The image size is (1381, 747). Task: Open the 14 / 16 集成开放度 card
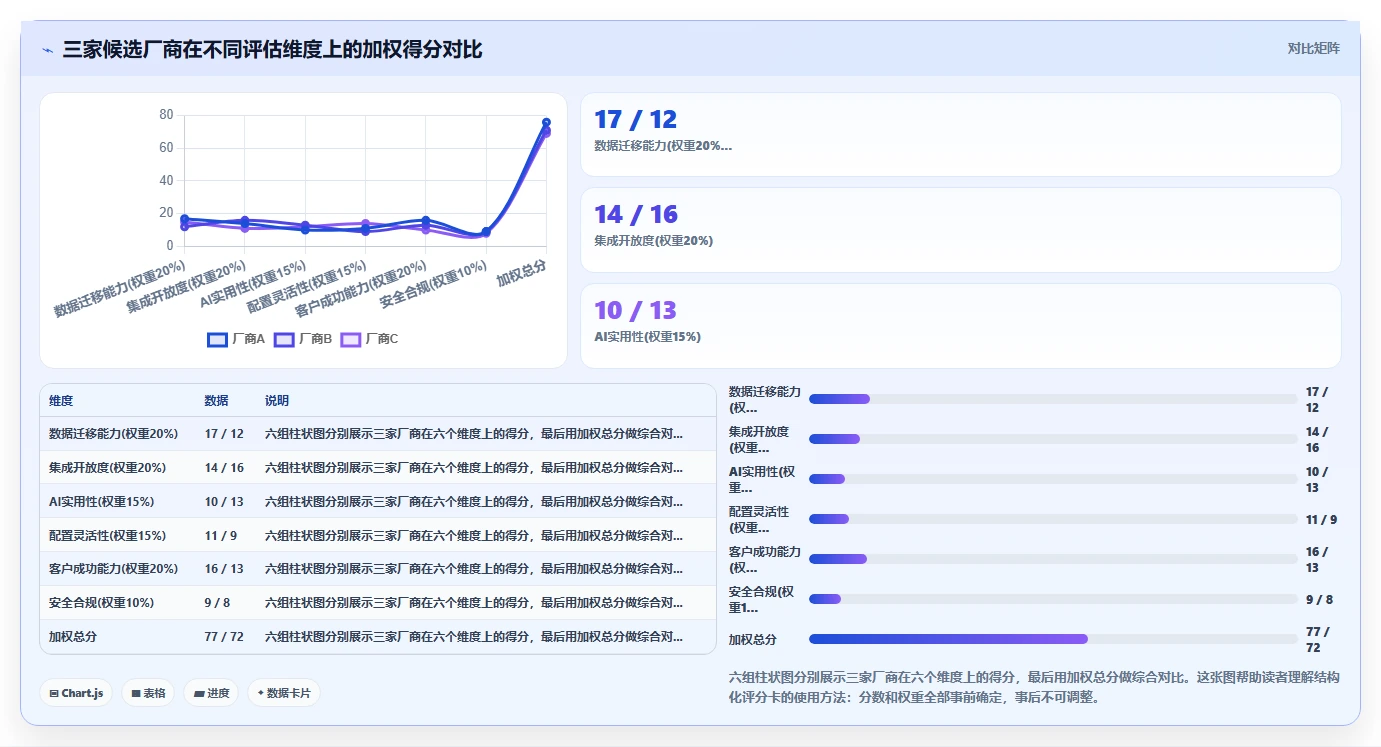pyautogui.click(x=960, y=230)
